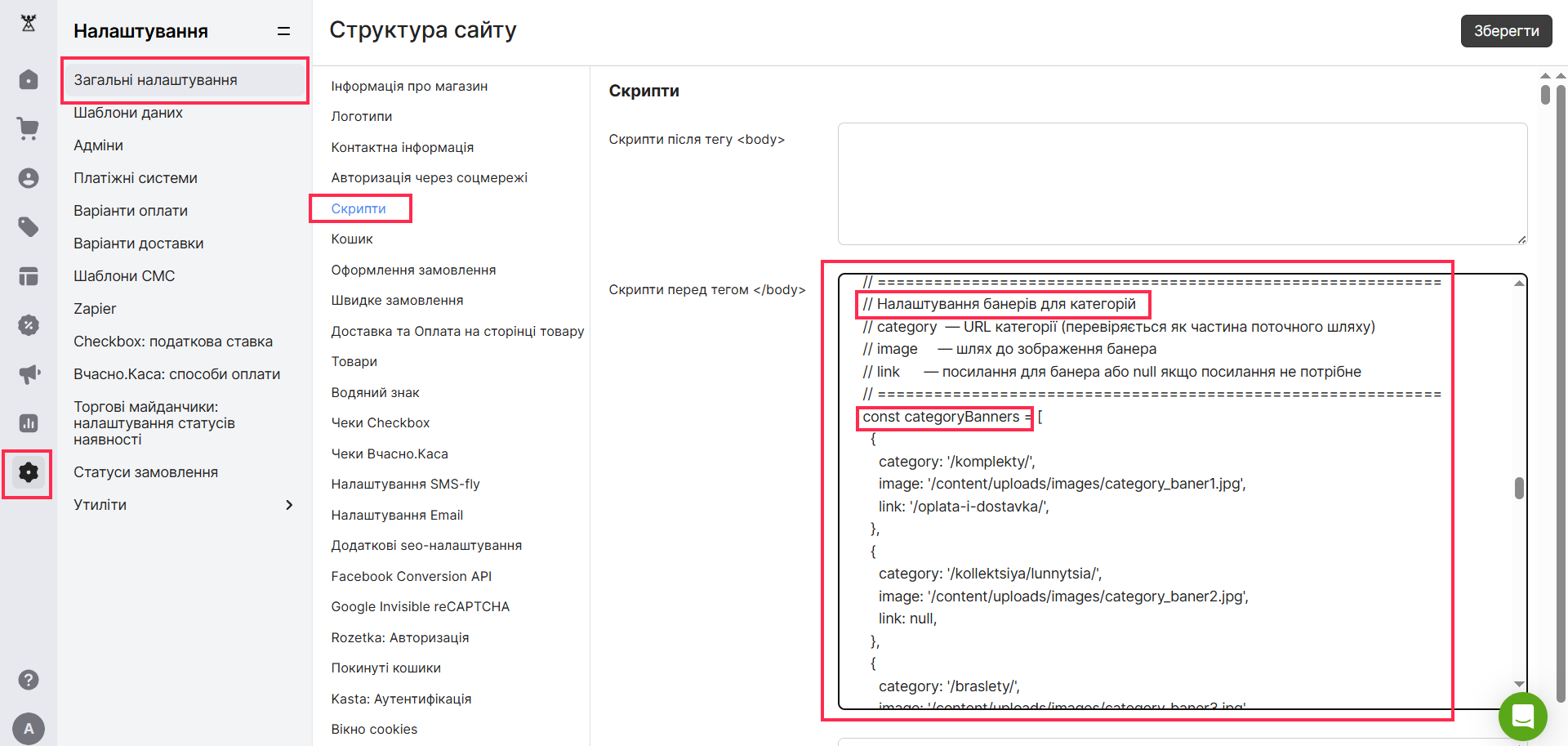Click the Зберегти button
Screen dimensions: 1568x746
(x=1506, y=31)
